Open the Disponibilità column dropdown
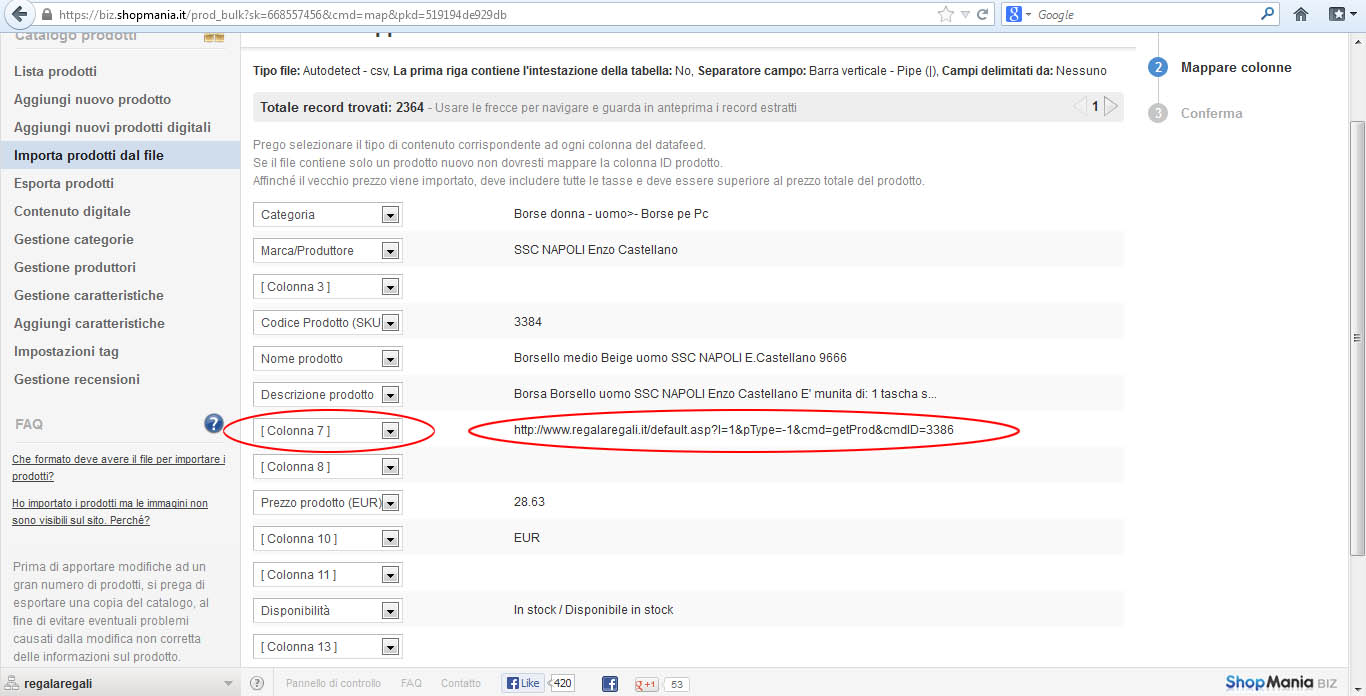 pos(328,610)
